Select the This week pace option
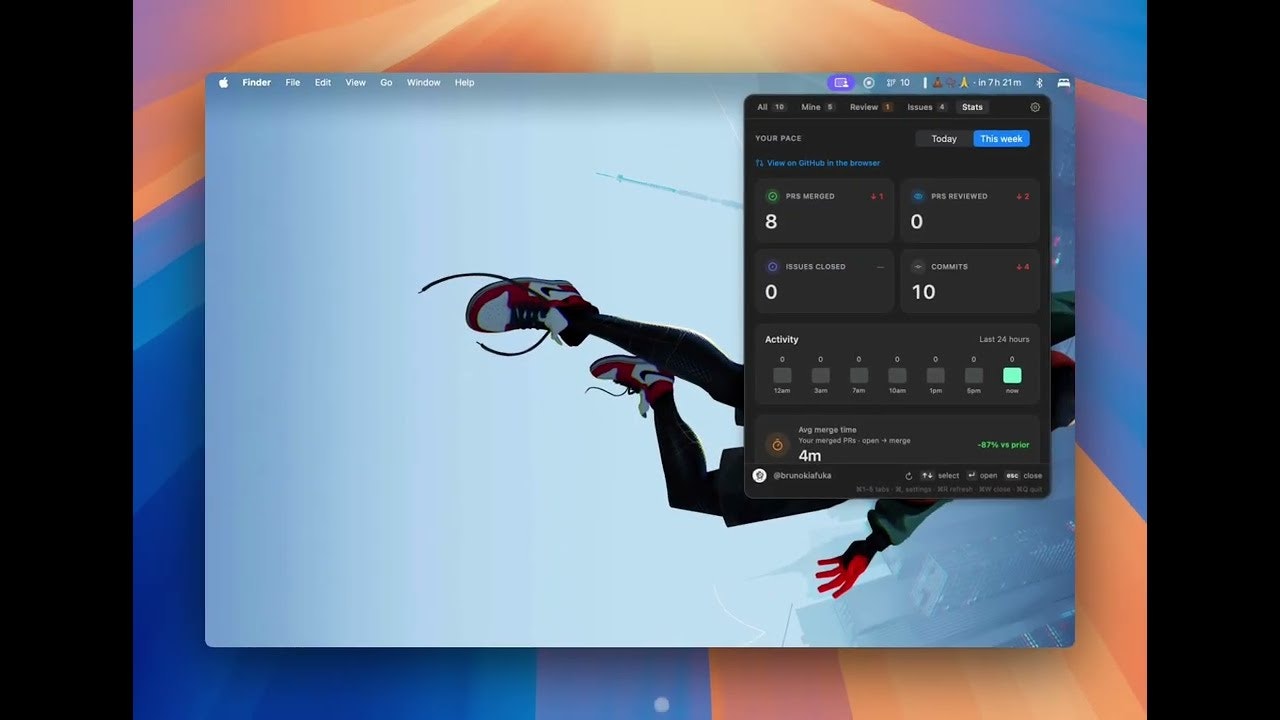The image size is (1280, 720). [1001, 139]
